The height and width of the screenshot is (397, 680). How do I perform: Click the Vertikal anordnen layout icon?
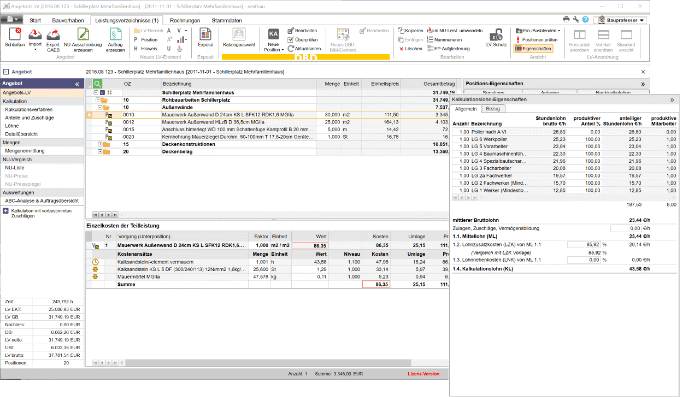click(x=603, y=35)
